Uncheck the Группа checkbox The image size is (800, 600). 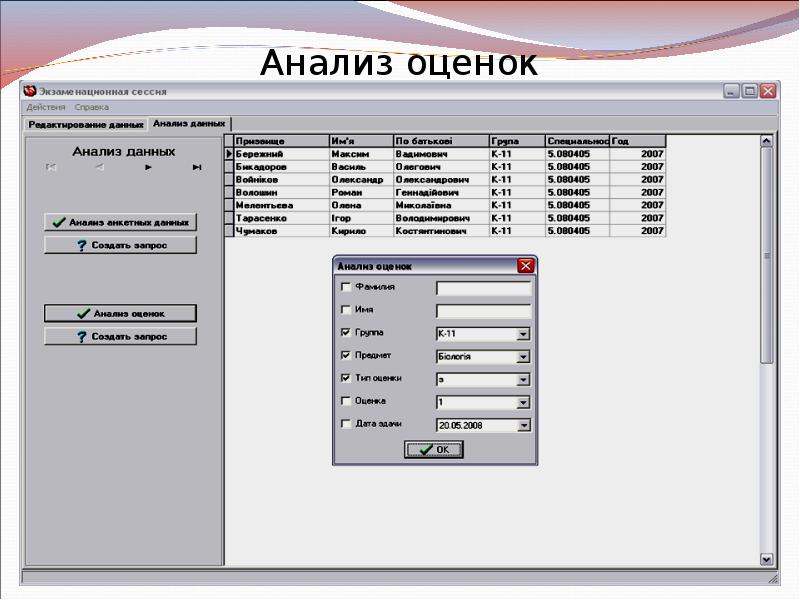(346, 333)
